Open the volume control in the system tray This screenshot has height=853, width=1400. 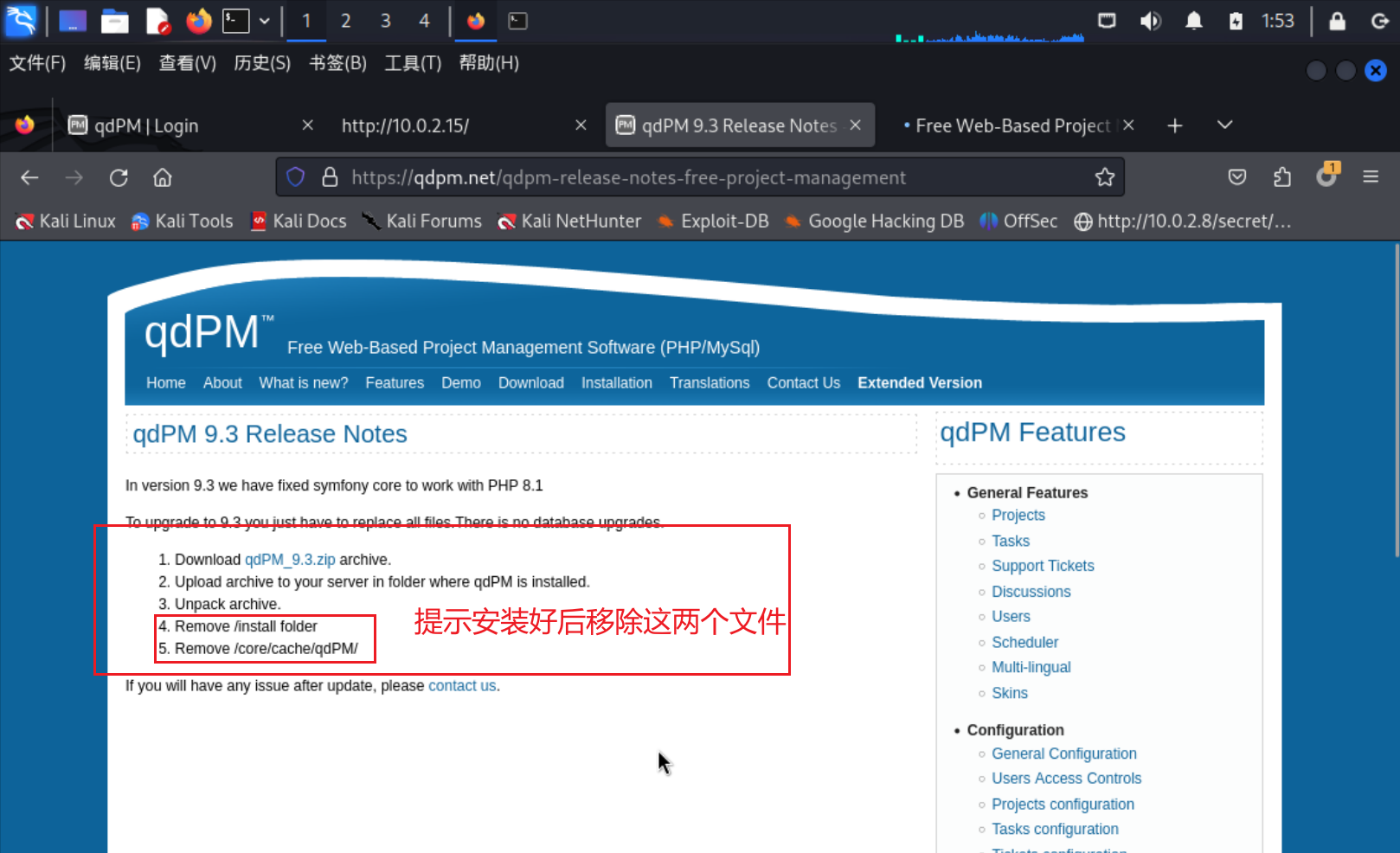pyautogui.click(x=1150, y=21)
